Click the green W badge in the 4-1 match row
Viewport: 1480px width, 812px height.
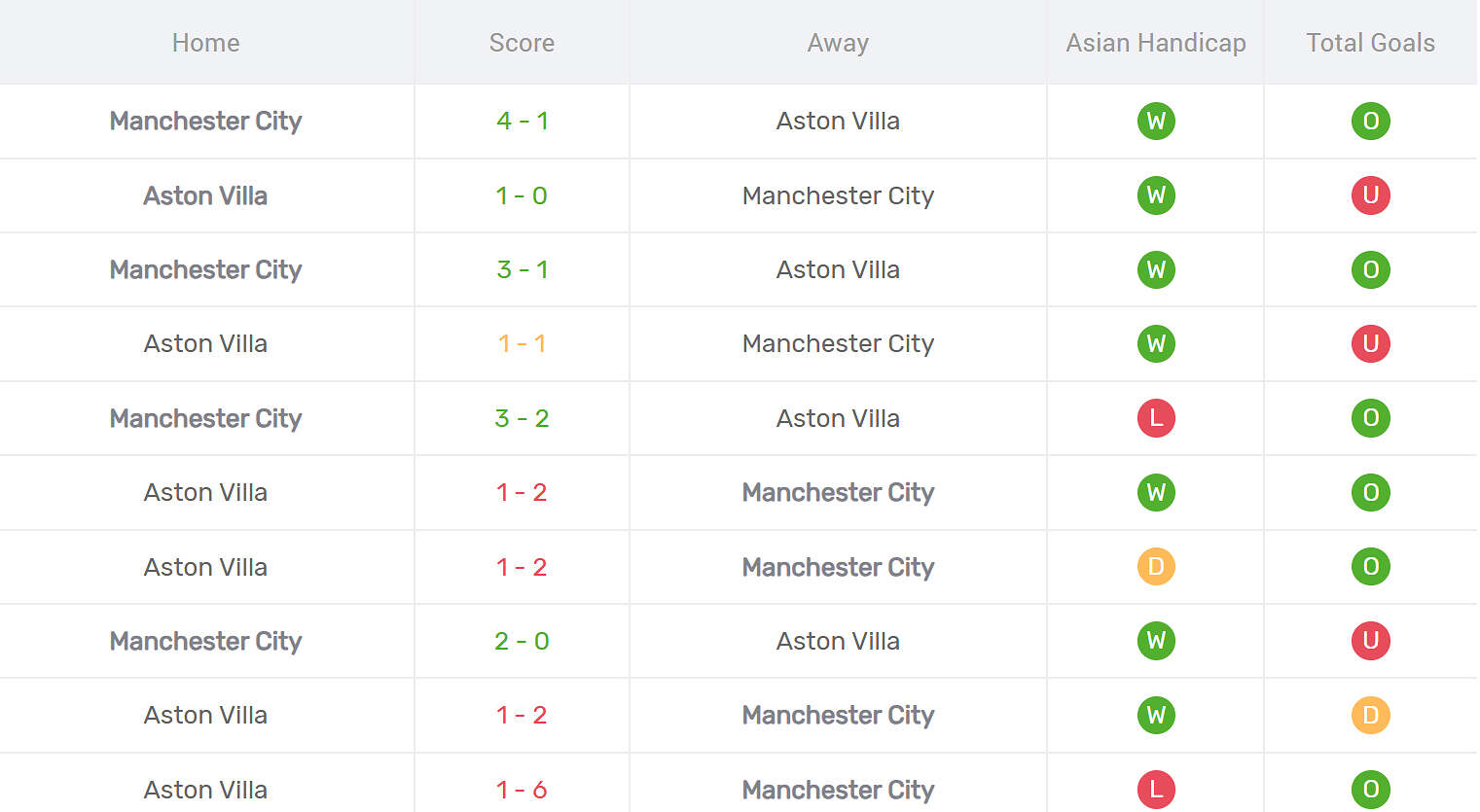(1156, 122)
